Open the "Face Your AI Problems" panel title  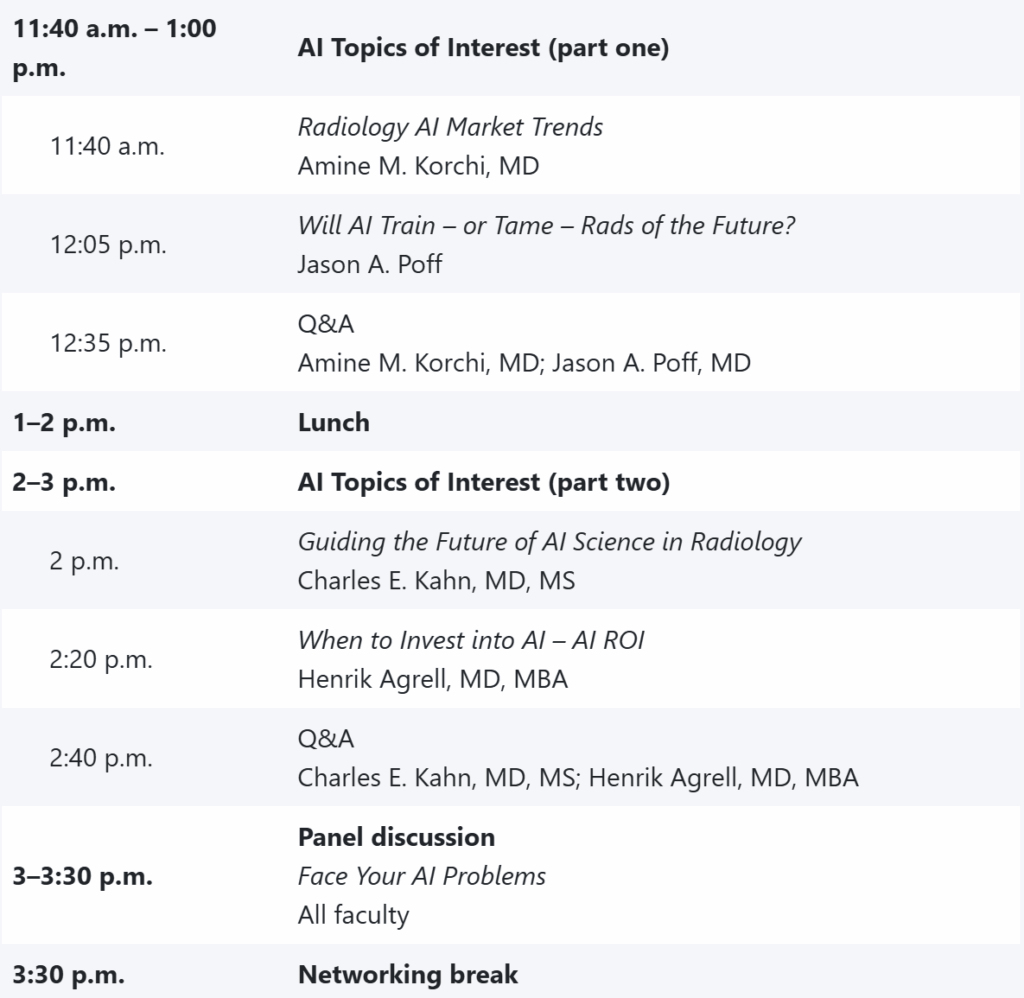(x=421, y=876)
